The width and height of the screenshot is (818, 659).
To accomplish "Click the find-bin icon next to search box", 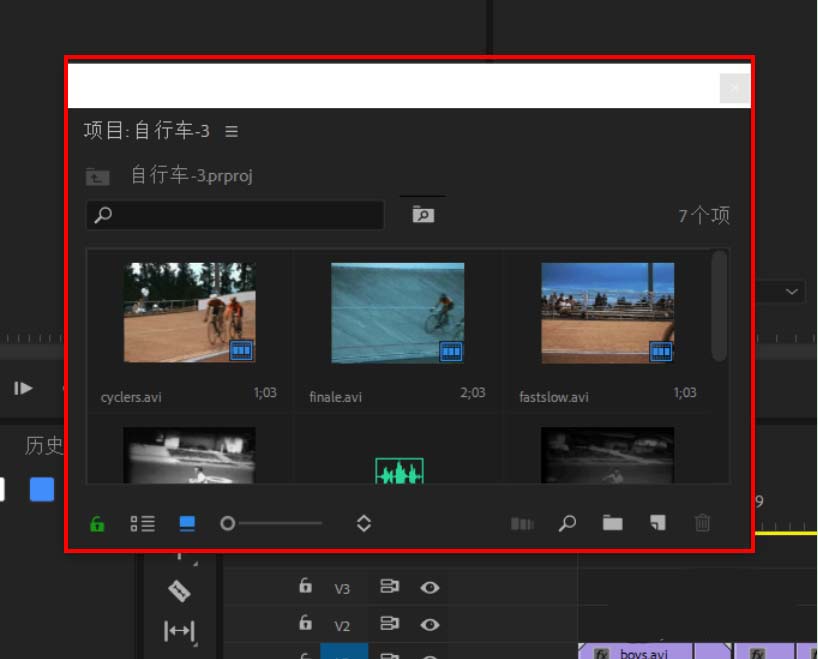I will [423, 214].
